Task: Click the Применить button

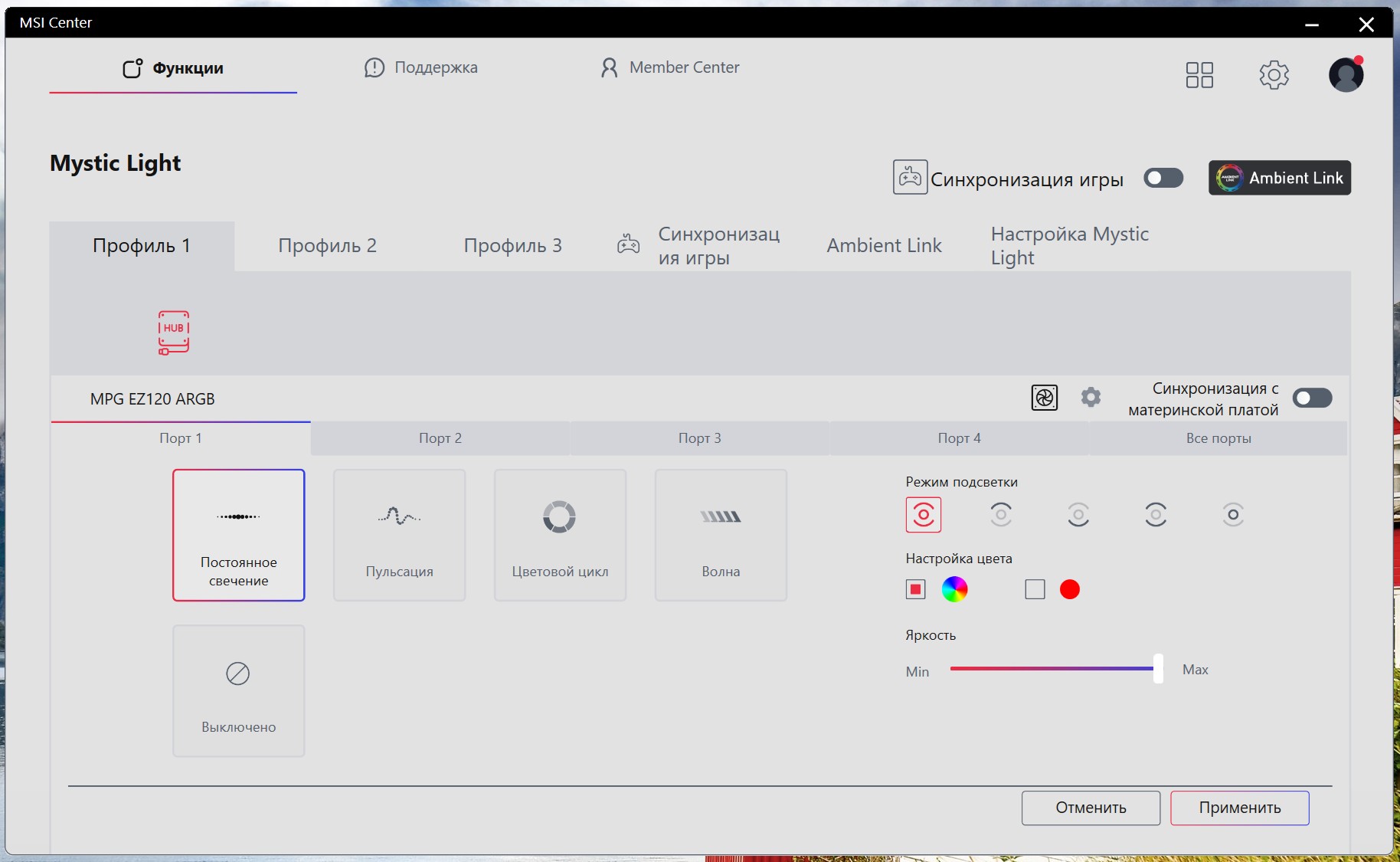Action: pos(1240,808)
